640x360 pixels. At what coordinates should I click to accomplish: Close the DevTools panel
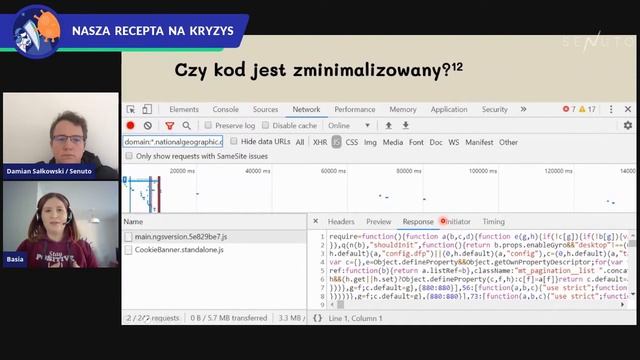(x=628, y=109)
